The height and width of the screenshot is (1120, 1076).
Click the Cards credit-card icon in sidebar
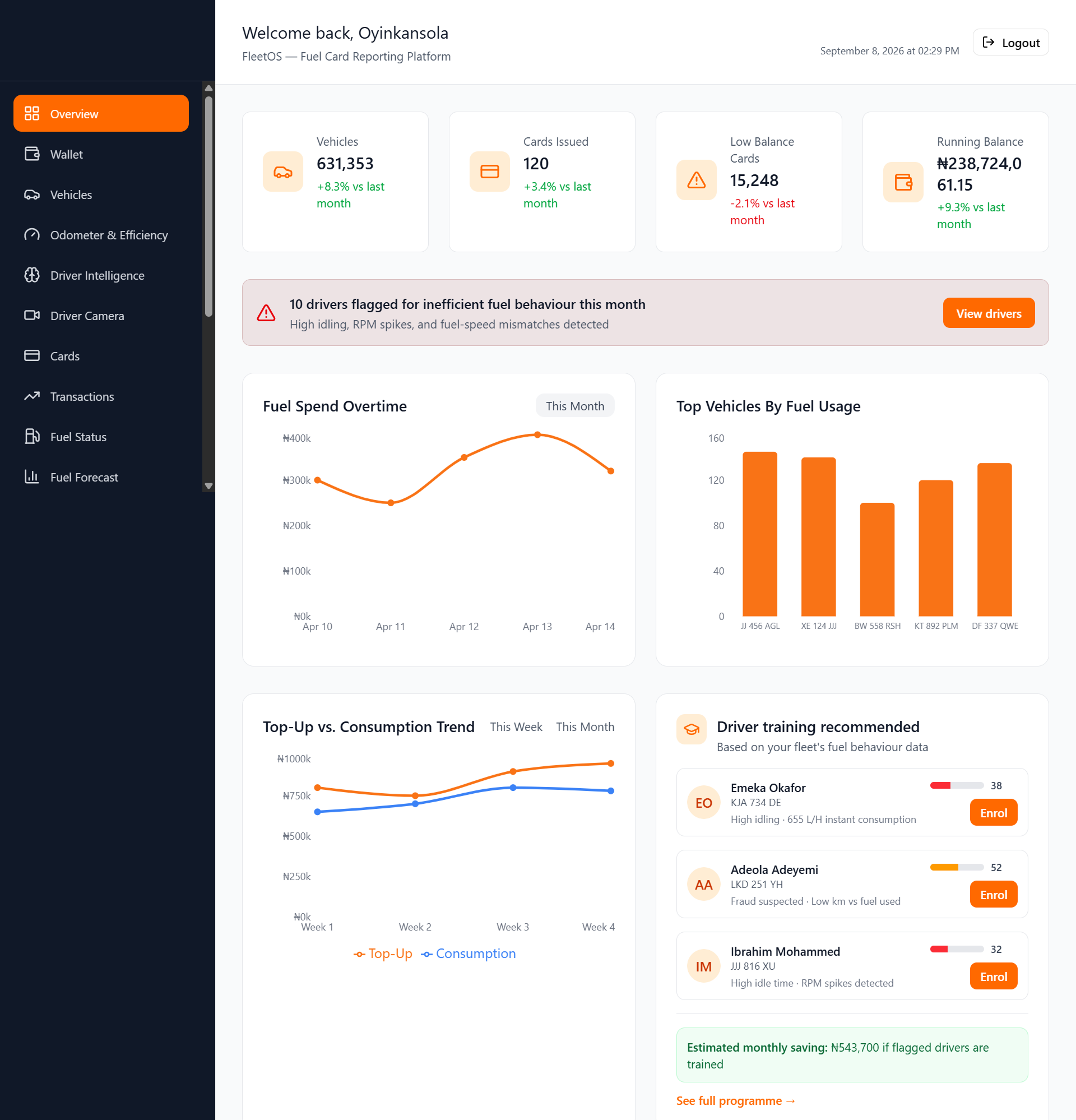click(x=32, y=355)
